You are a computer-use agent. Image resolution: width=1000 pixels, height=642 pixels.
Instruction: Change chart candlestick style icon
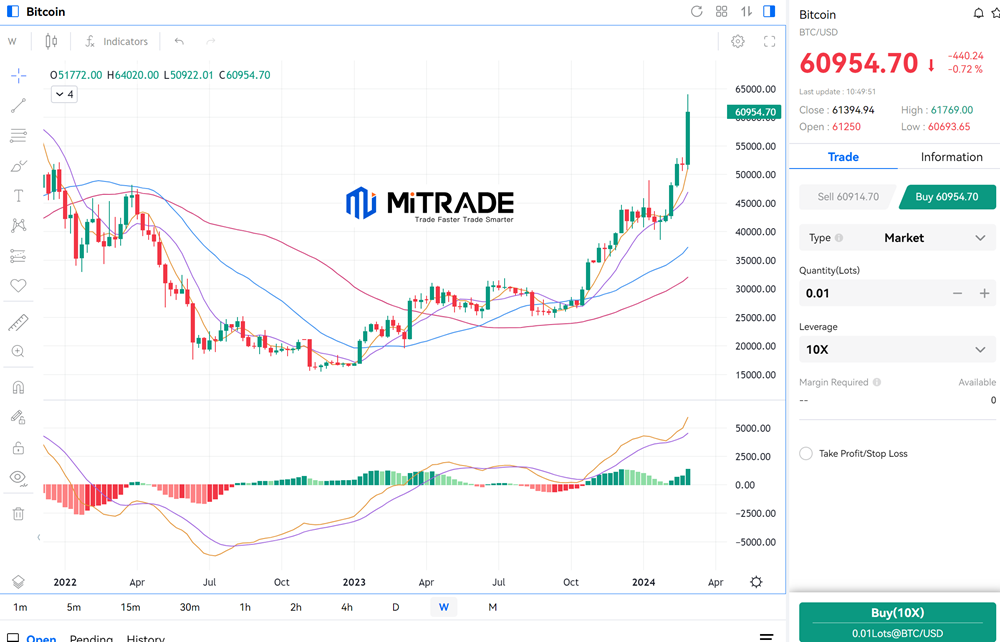(x=51, y=41)
